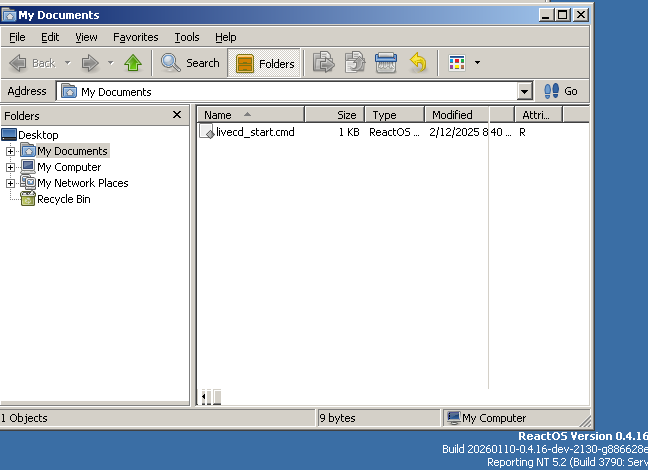Close the Folders side panel
Viewport: 648px width, 470px height.
pos(177,115)
